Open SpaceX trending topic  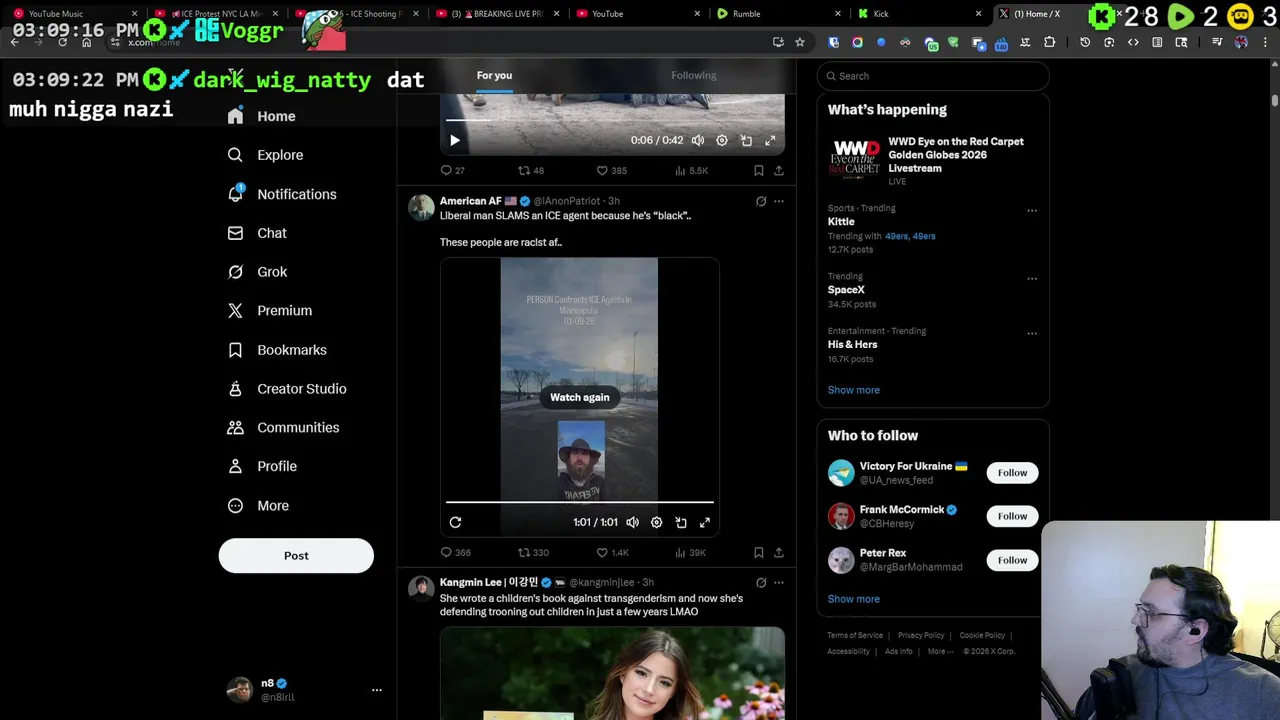(846, 290)
